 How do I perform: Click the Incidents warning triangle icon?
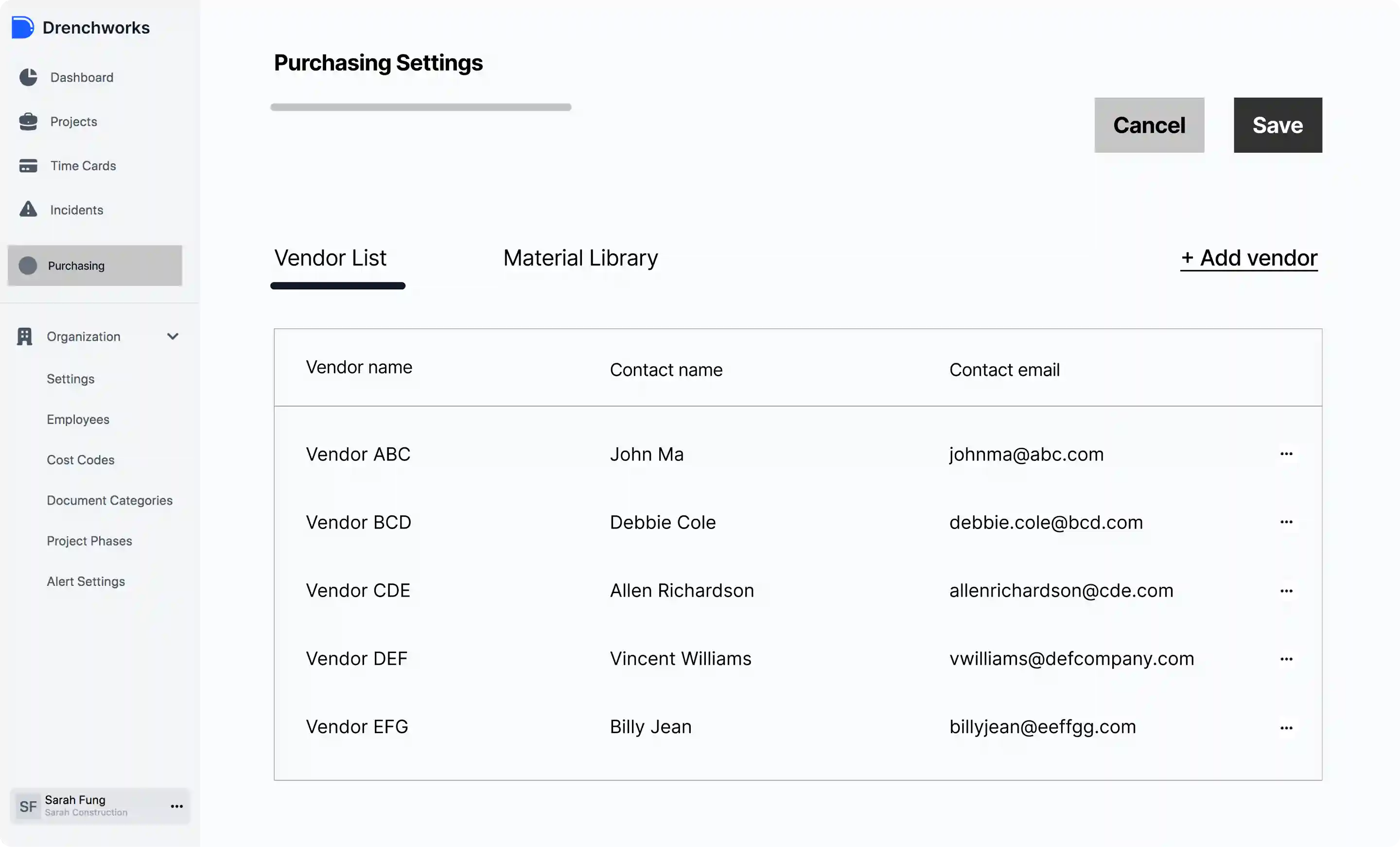(x=28, y=209)
